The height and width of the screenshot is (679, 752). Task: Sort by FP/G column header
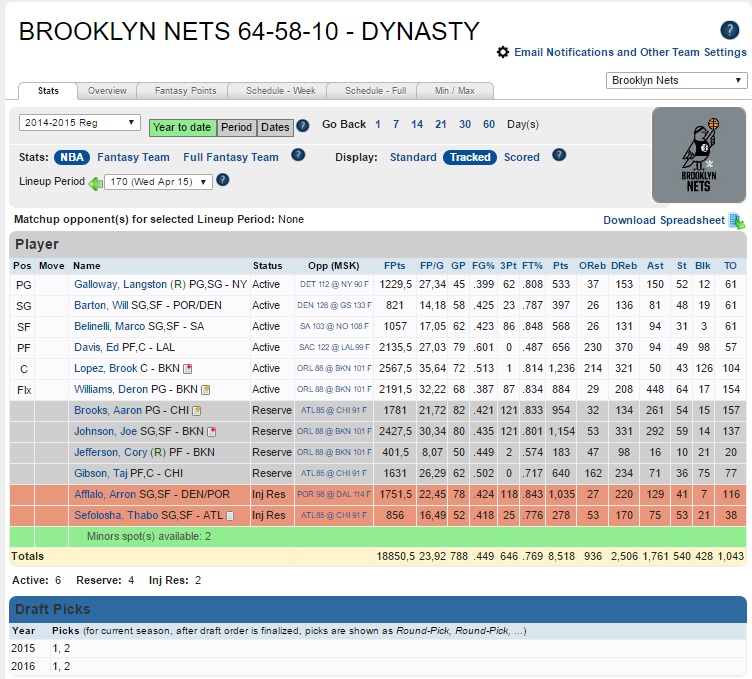click(x=432, y=266)
